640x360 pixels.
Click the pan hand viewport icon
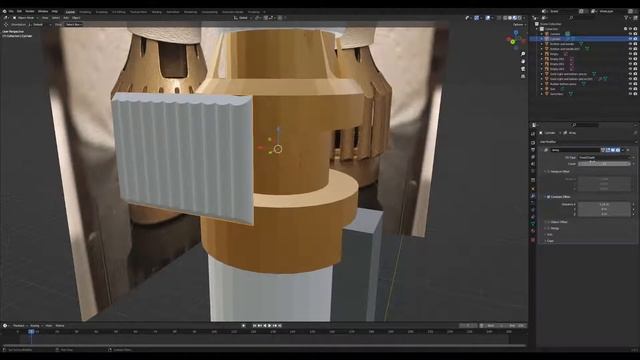tap(523, 61)
